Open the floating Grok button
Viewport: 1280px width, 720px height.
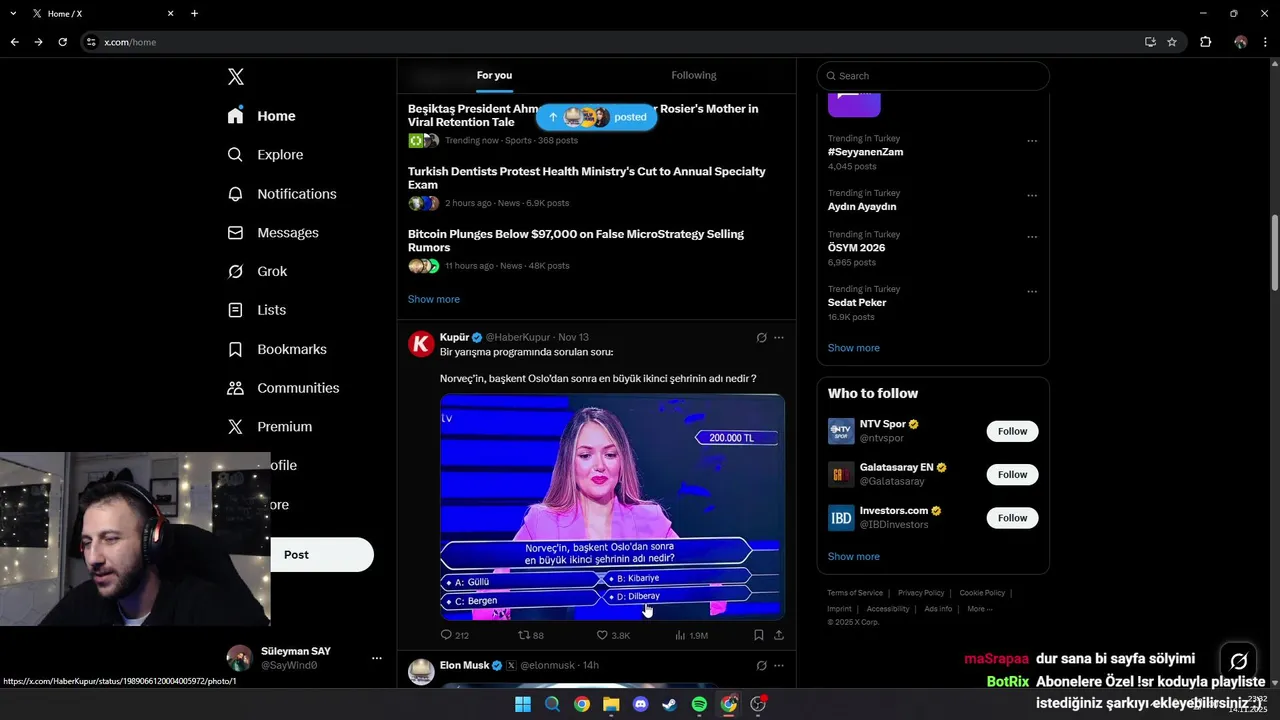(x=1238, y=661)
